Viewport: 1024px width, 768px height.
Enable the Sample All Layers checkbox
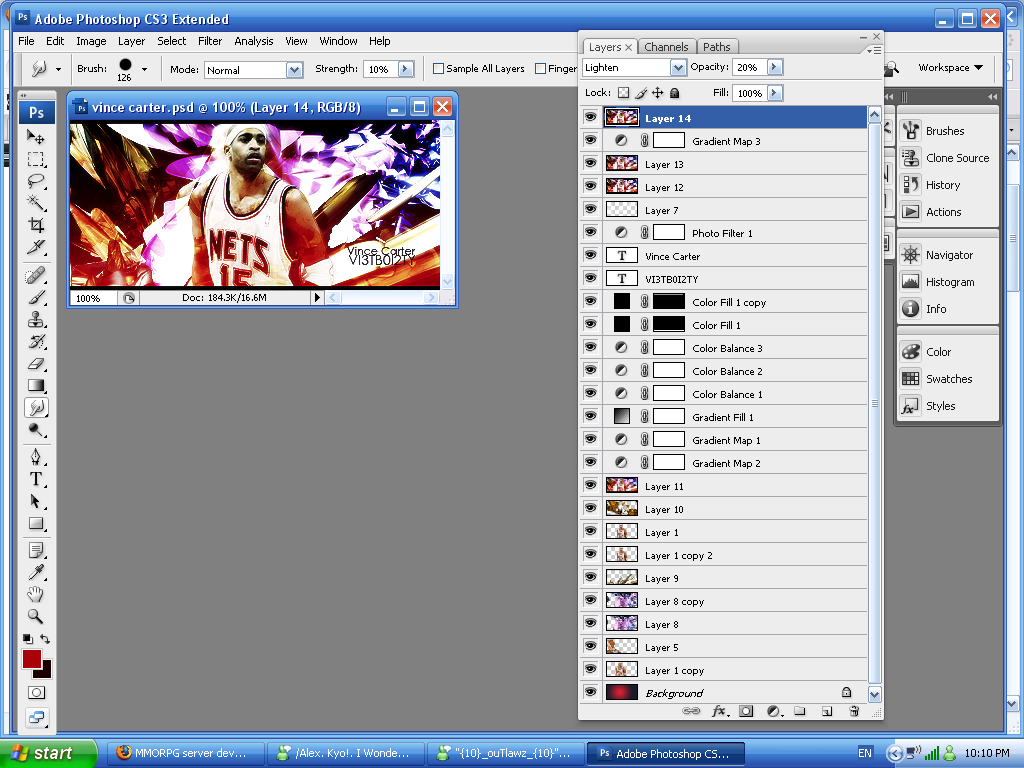[x=438, y=69]
